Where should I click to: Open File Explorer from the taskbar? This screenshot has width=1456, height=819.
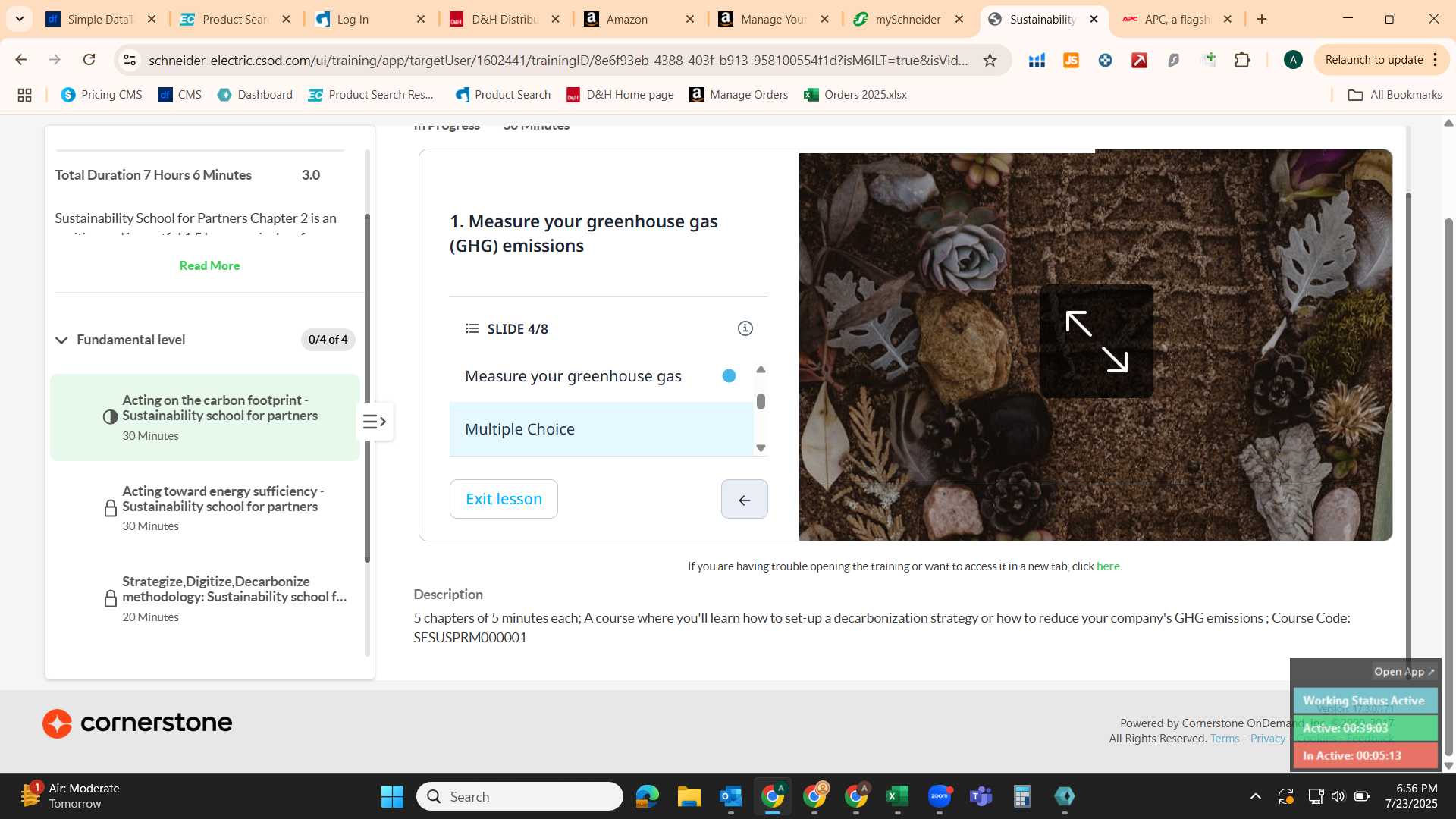tap(689, 796)
